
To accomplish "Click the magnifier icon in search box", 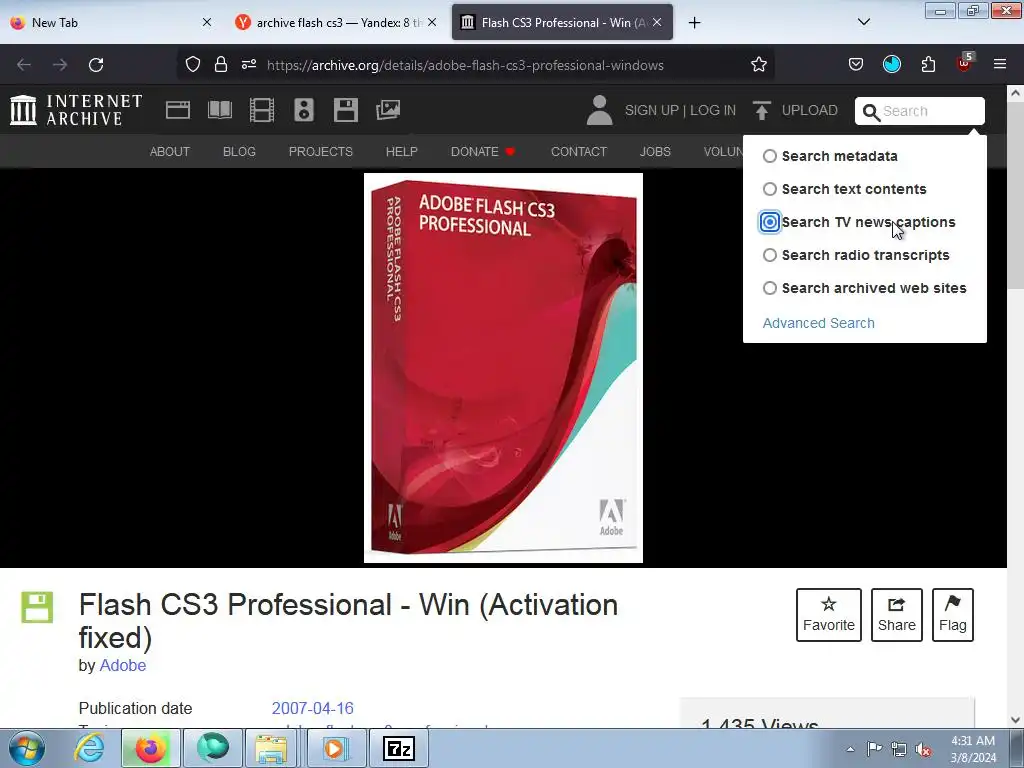I will click(871, 112).
